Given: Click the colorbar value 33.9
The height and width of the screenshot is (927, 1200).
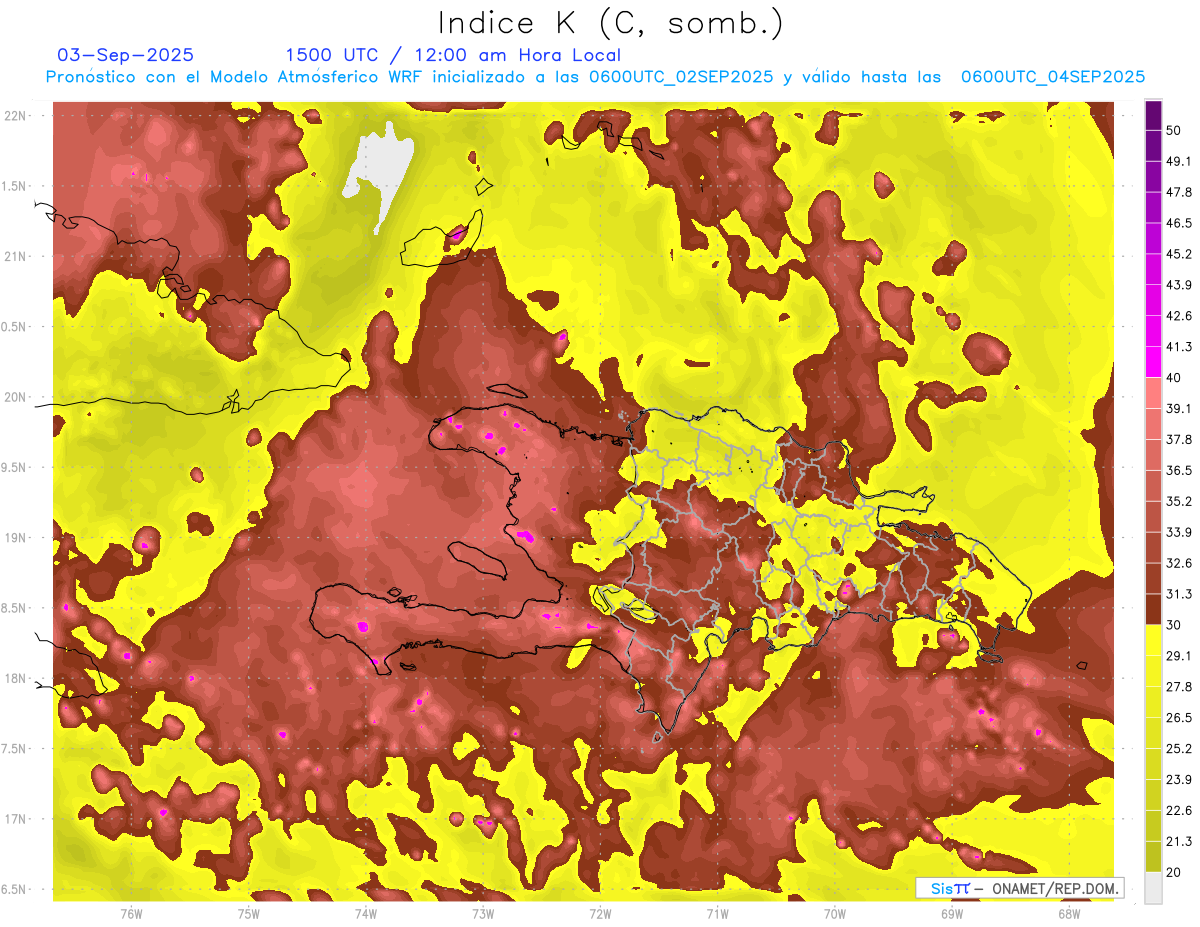Looking at the screenshot, I should 1179,532.
